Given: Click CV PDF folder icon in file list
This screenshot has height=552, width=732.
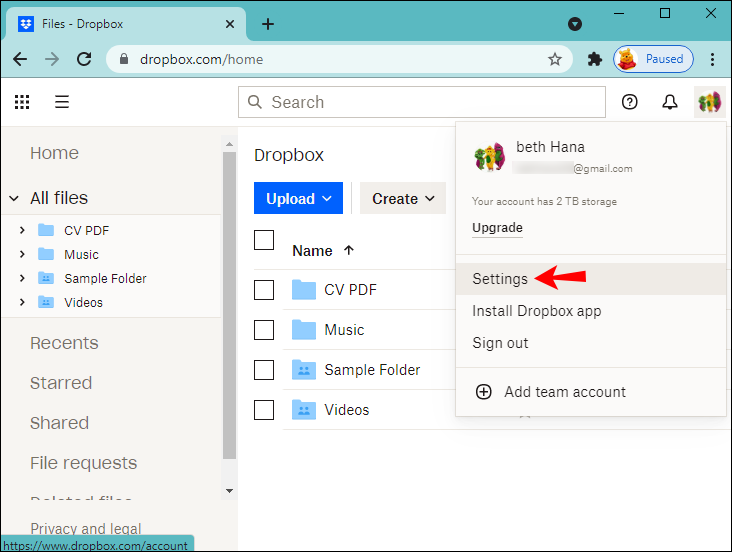Looking at the screenshot, I should point(304,290).
